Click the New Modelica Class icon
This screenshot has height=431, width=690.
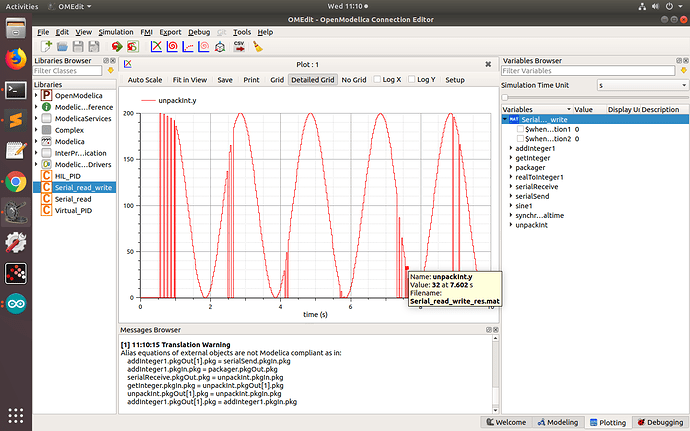tap(44, 46)
